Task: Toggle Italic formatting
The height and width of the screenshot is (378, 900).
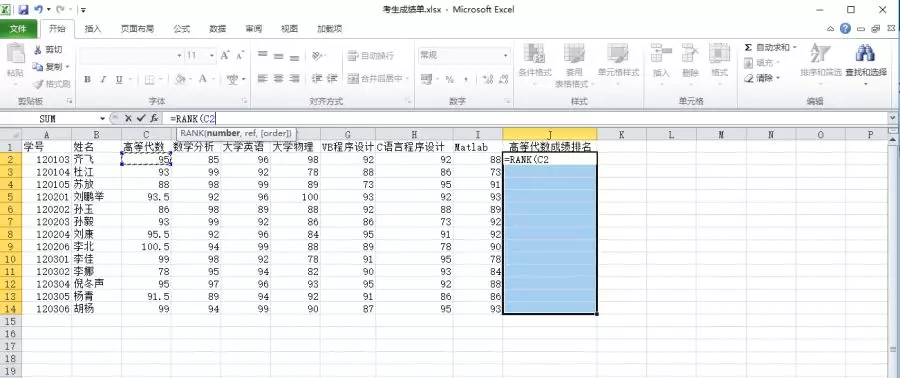Action: coord(103,79)
